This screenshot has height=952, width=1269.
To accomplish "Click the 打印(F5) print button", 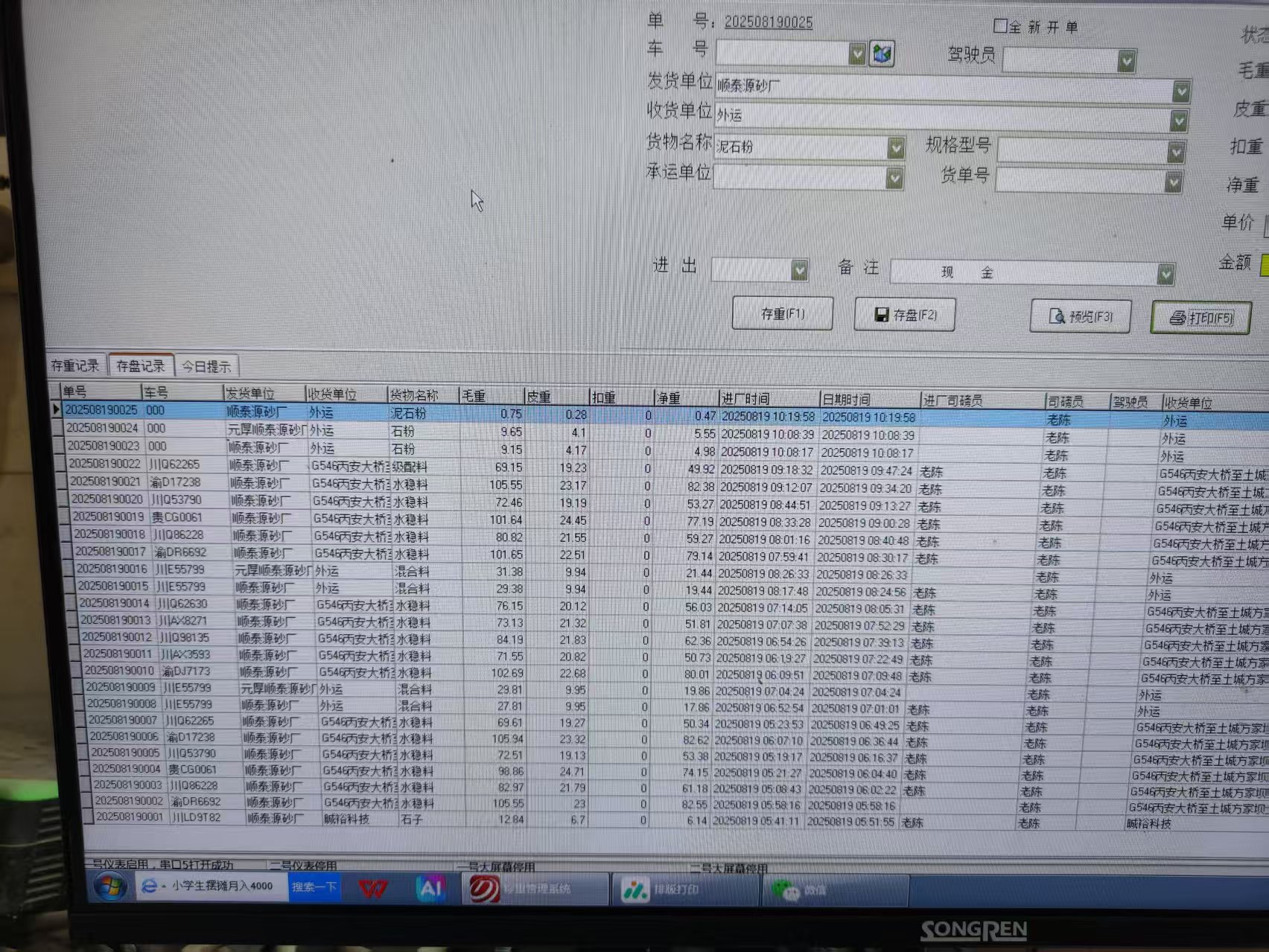I will pos(1200,319).
